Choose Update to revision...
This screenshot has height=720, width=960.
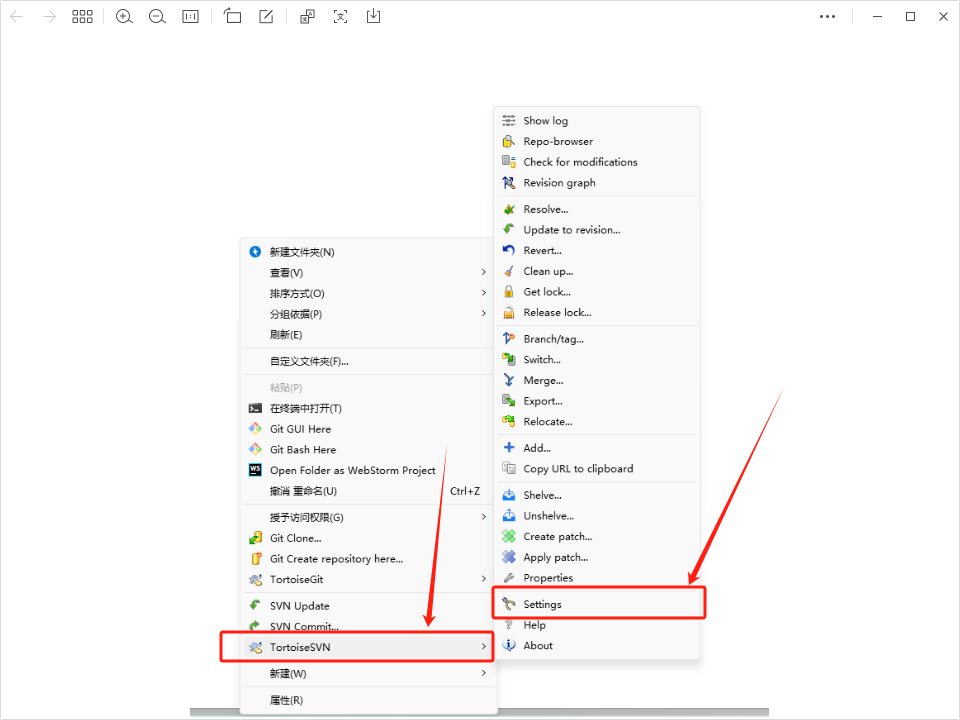[x=597, y=230]
